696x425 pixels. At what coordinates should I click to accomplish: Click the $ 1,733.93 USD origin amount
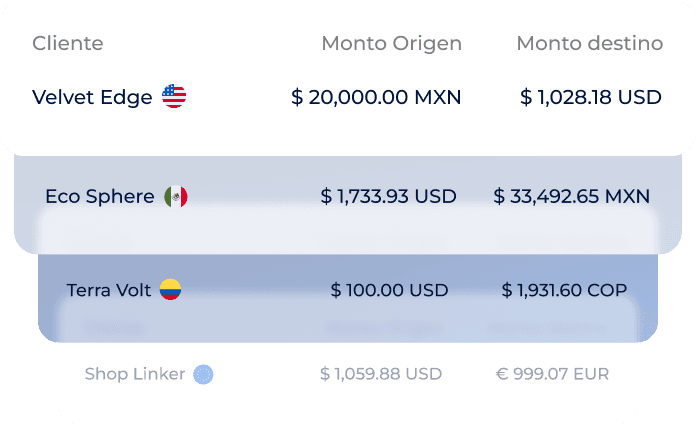pos(388,196)
